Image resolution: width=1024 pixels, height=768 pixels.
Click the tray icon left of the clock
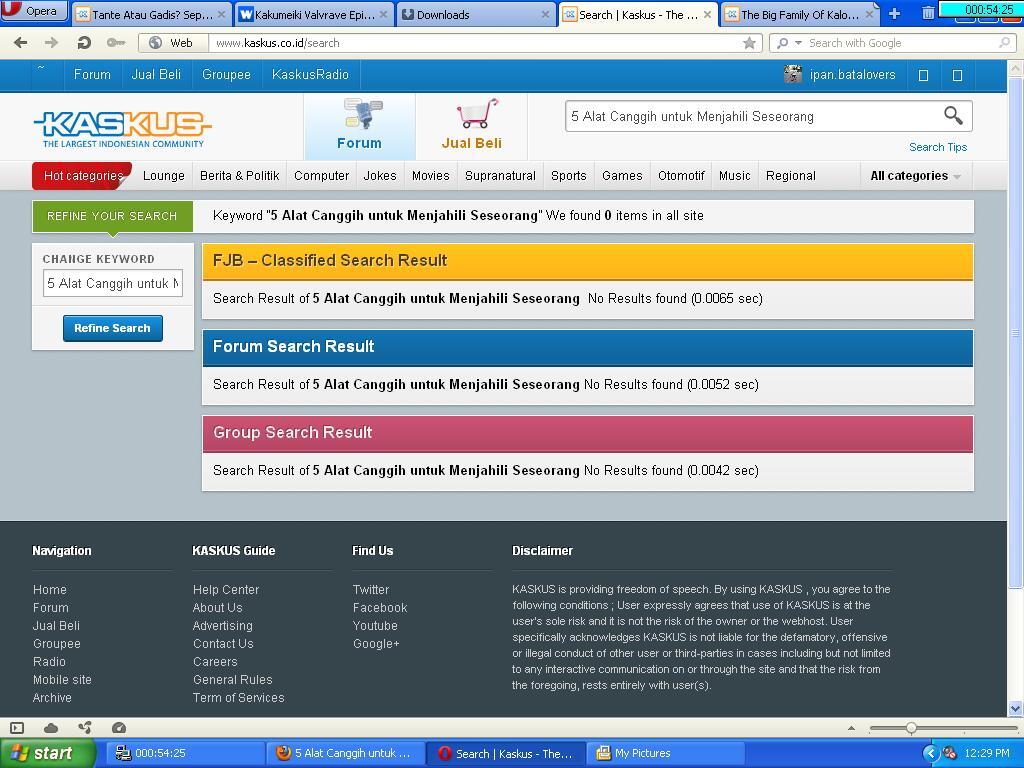point(950,753)
